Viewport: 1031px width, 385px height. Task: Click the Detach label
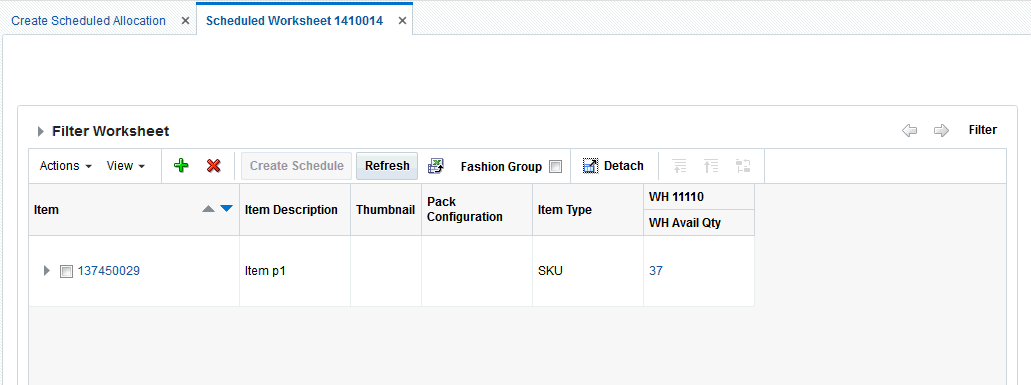[x=624, y=166]
